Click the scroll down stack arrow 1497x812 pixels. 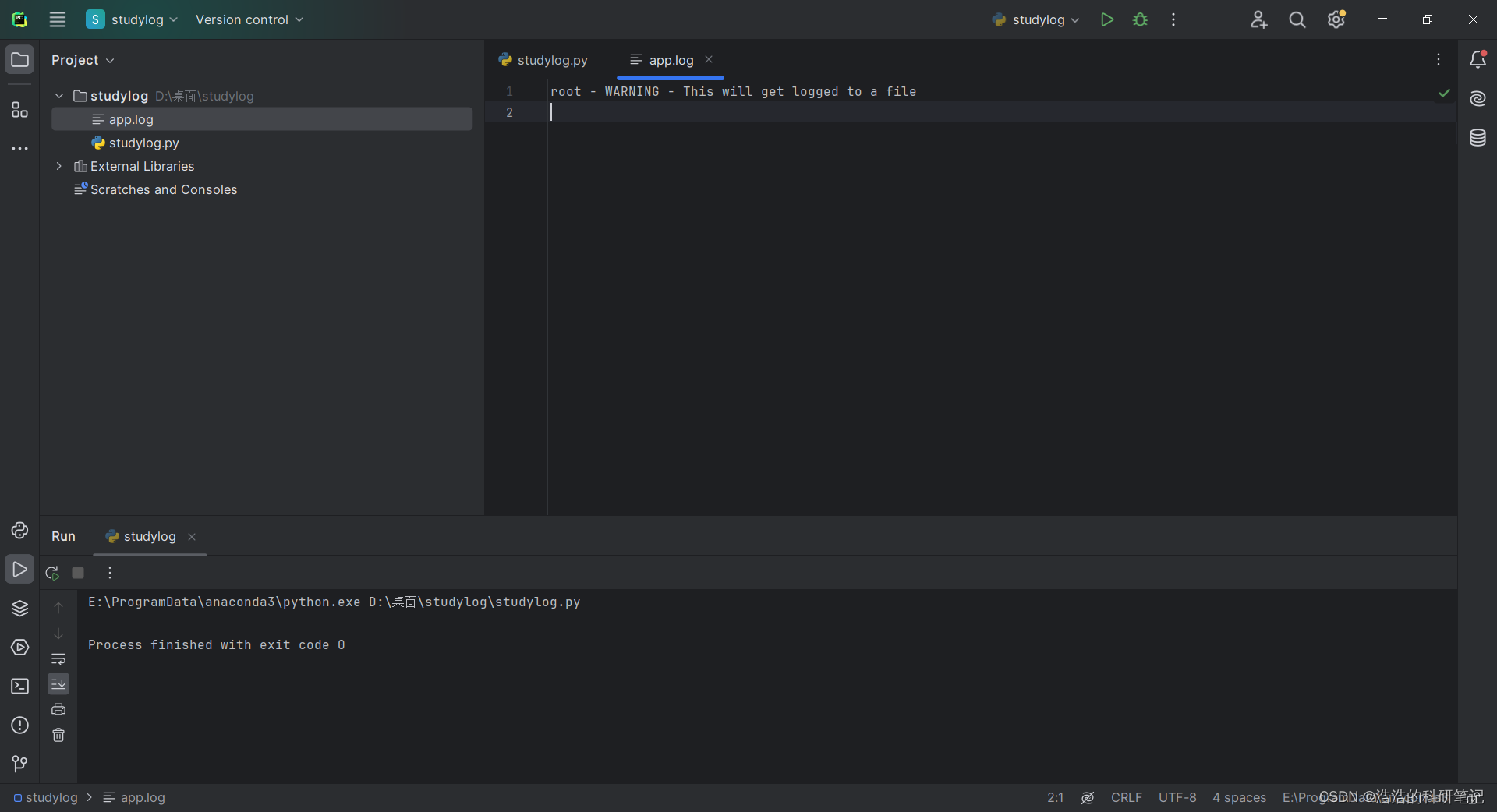(x=58, y=634)
